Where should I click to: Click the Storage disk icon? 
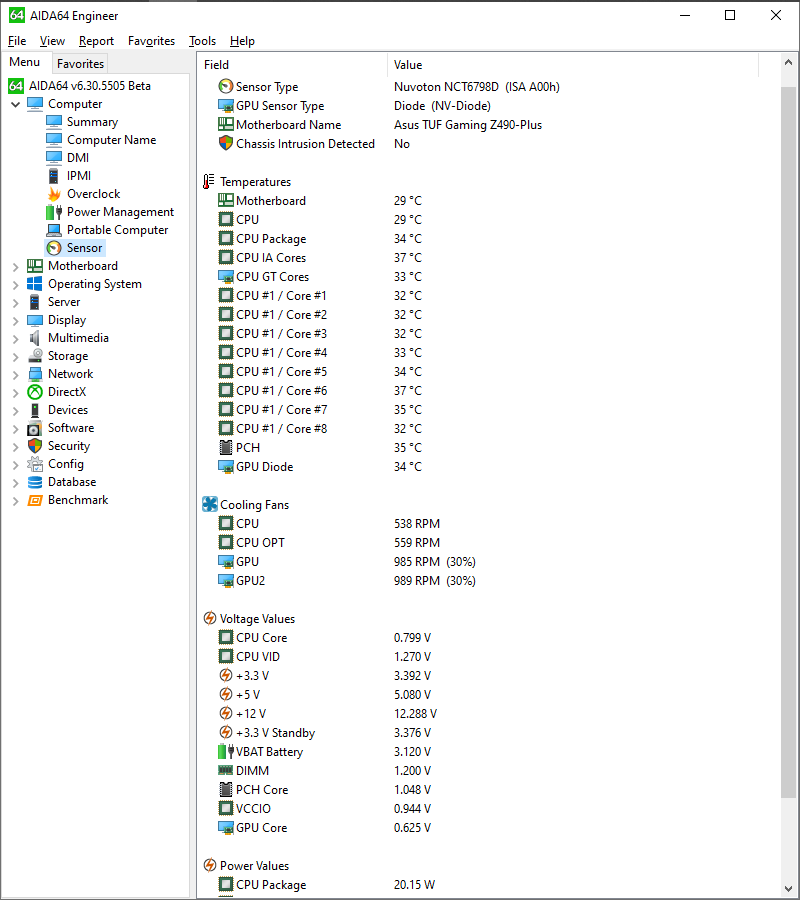point(35,356)
